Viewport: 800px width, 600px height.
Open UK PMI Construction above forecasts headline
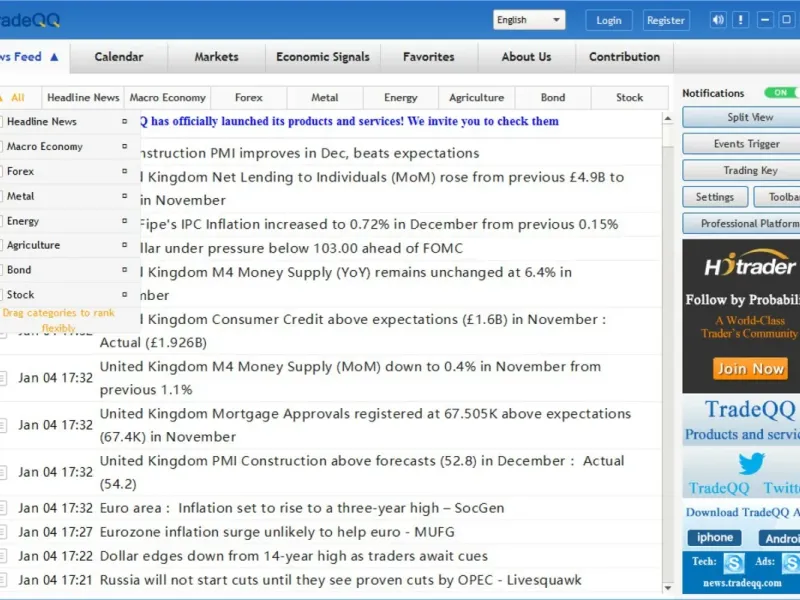pyautogui.click(x=362, y=472)
